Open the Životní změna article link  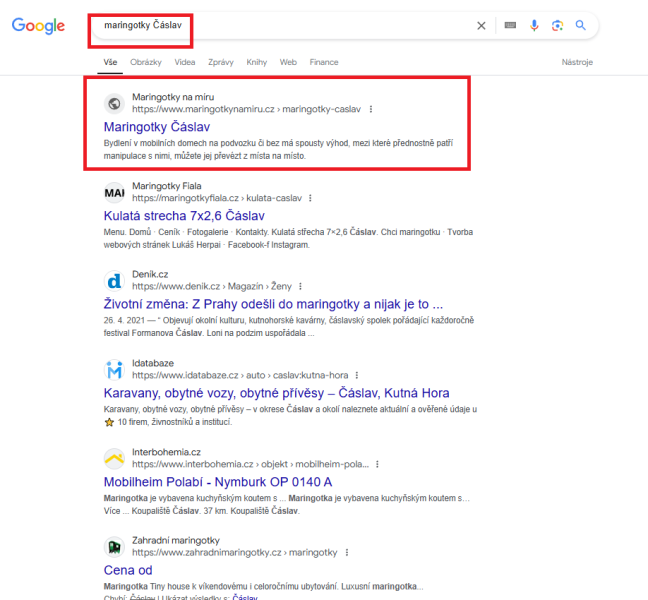click(273, 304)
